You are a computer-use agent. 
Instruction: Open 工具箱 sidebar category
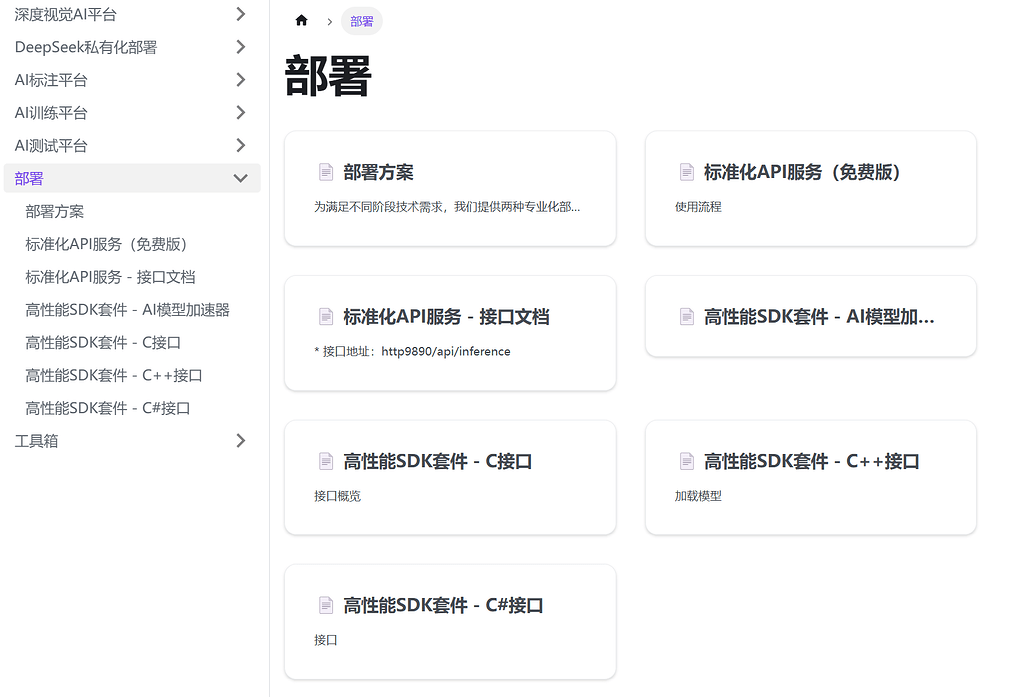pos(36,441)
